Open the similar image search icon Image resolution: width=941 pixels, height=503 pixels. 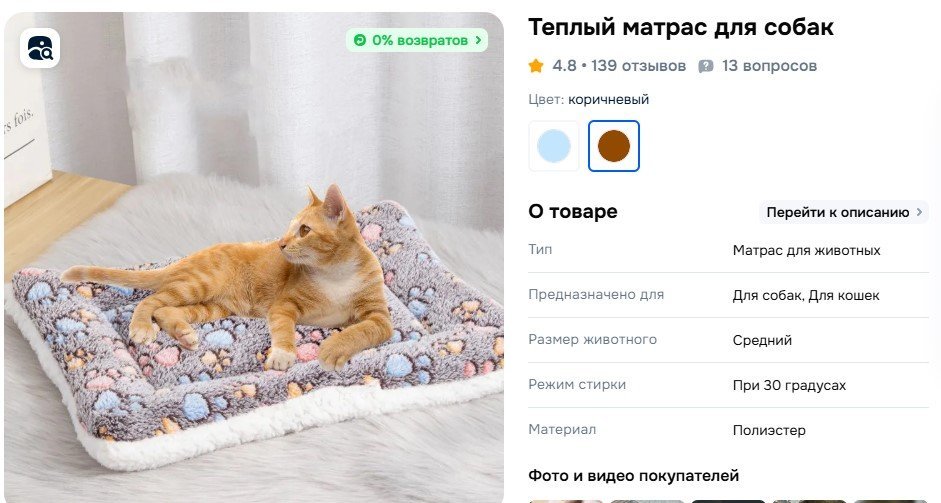pos(40,48)
